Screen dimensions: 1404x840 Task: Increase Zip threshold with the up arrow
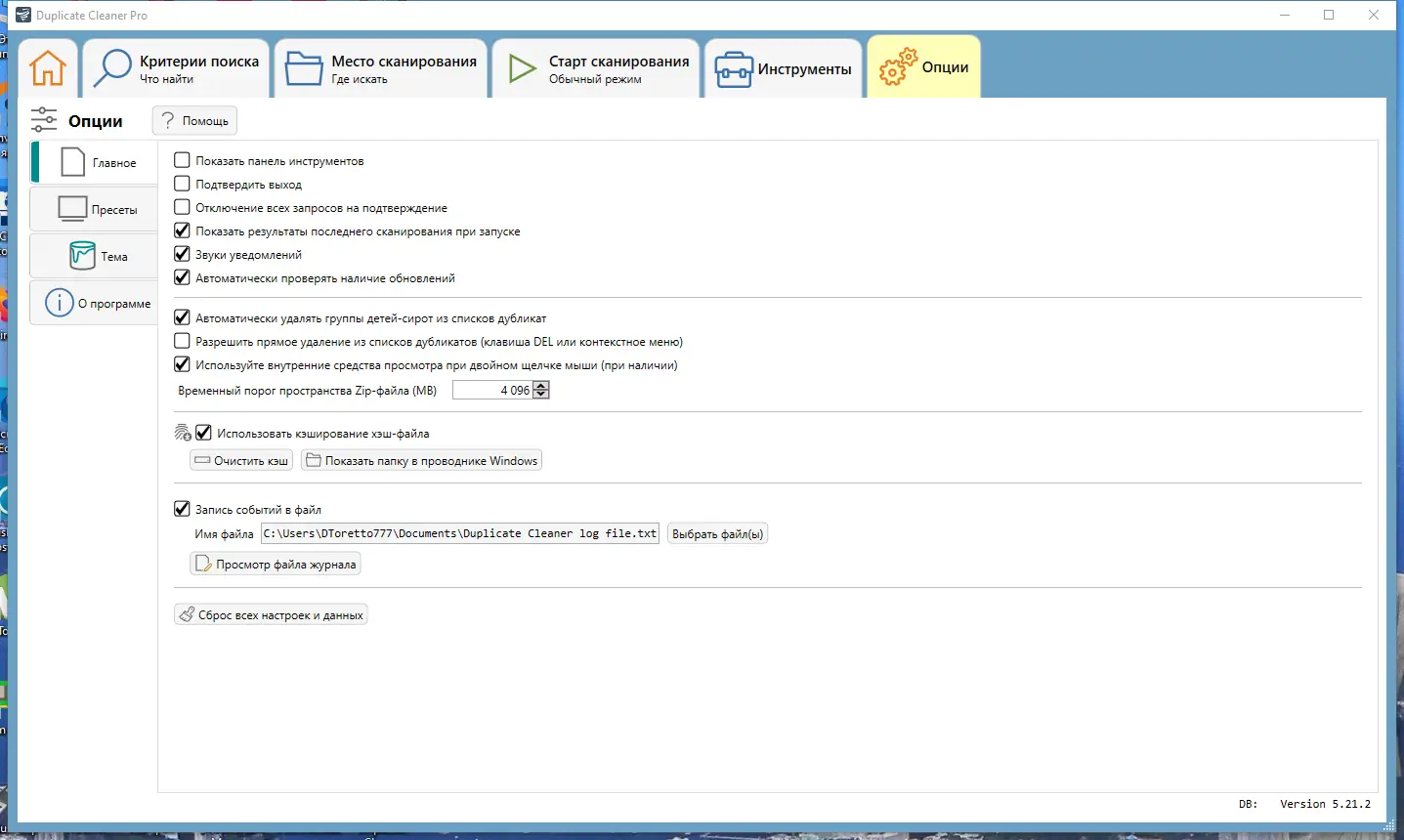[x=541, y=386]
